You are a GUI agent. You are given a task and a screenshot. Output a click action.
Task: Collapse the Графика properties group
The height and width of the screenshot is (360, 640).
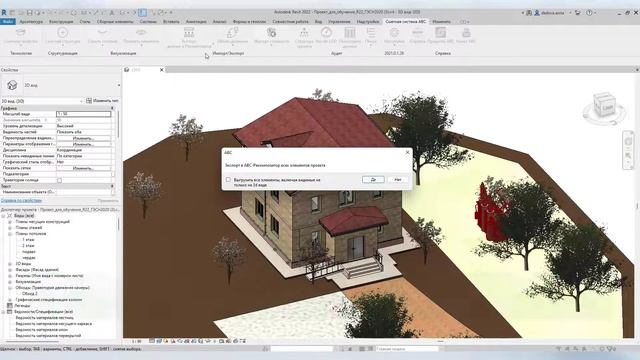tap(113, 108)
